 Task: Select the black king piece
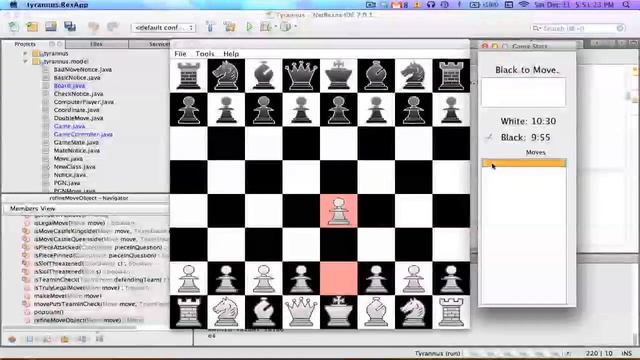[x=338, y=76]
